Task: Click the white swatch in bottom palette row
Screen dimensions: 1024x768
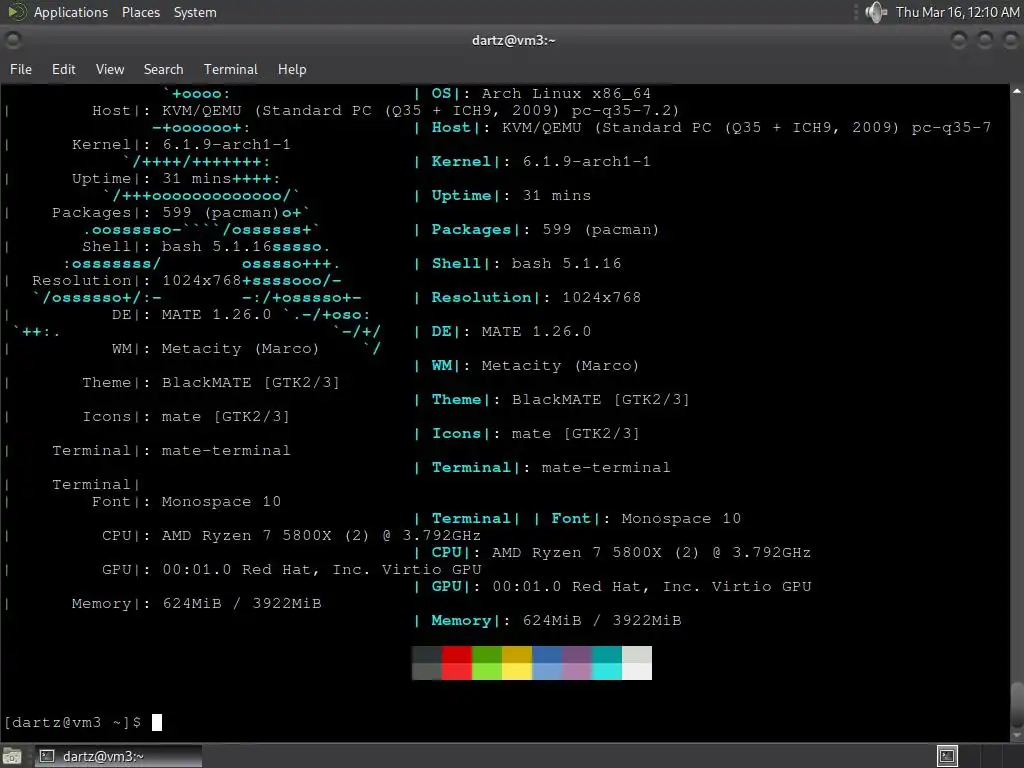Action: pyautogui.click(x=637, y=671)
